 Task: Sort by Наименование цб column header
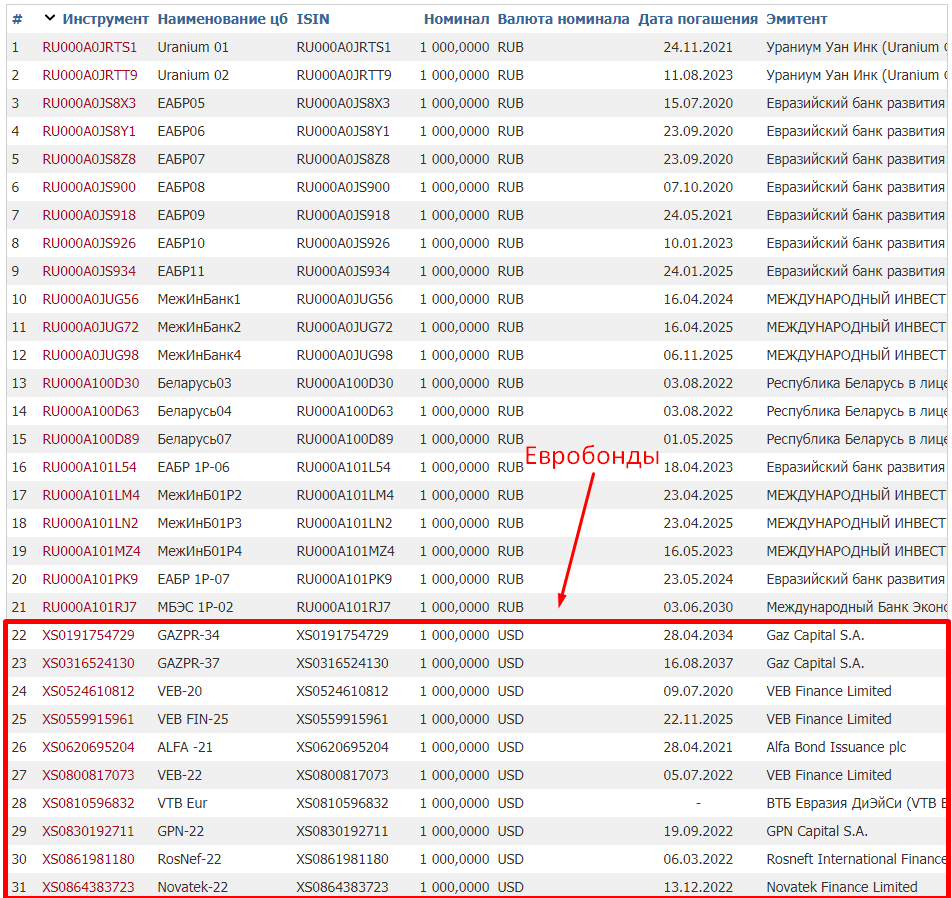tap(222, 19)
